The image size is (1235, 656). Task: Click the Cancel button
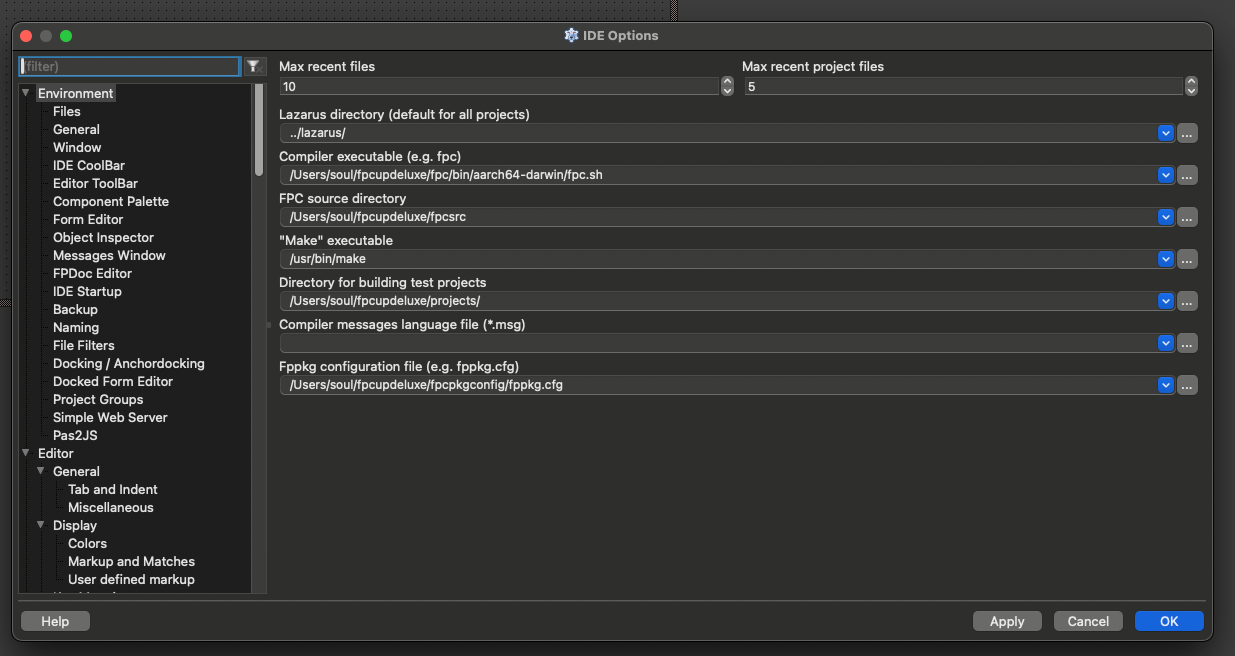1088,621
